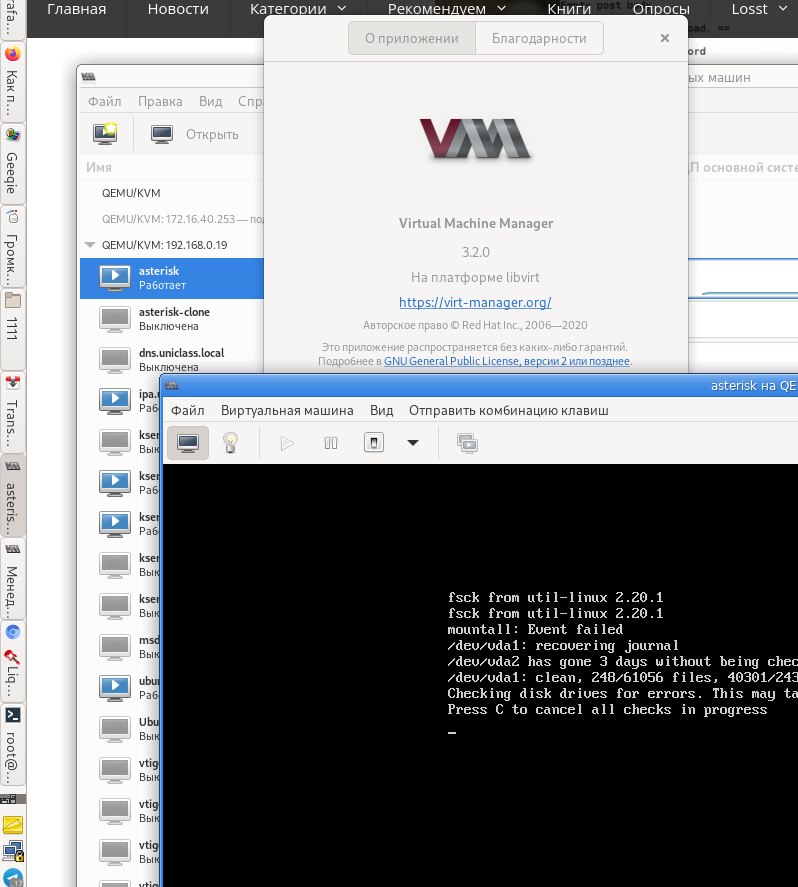Click the dns.uniclass.local VM monitor icon

(115, 360)
